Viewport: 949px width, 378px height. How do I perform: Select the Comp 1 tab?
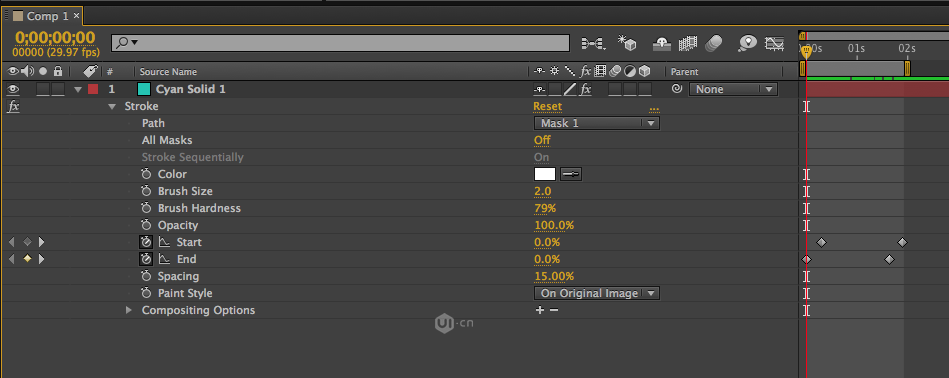tap(47, 16)
